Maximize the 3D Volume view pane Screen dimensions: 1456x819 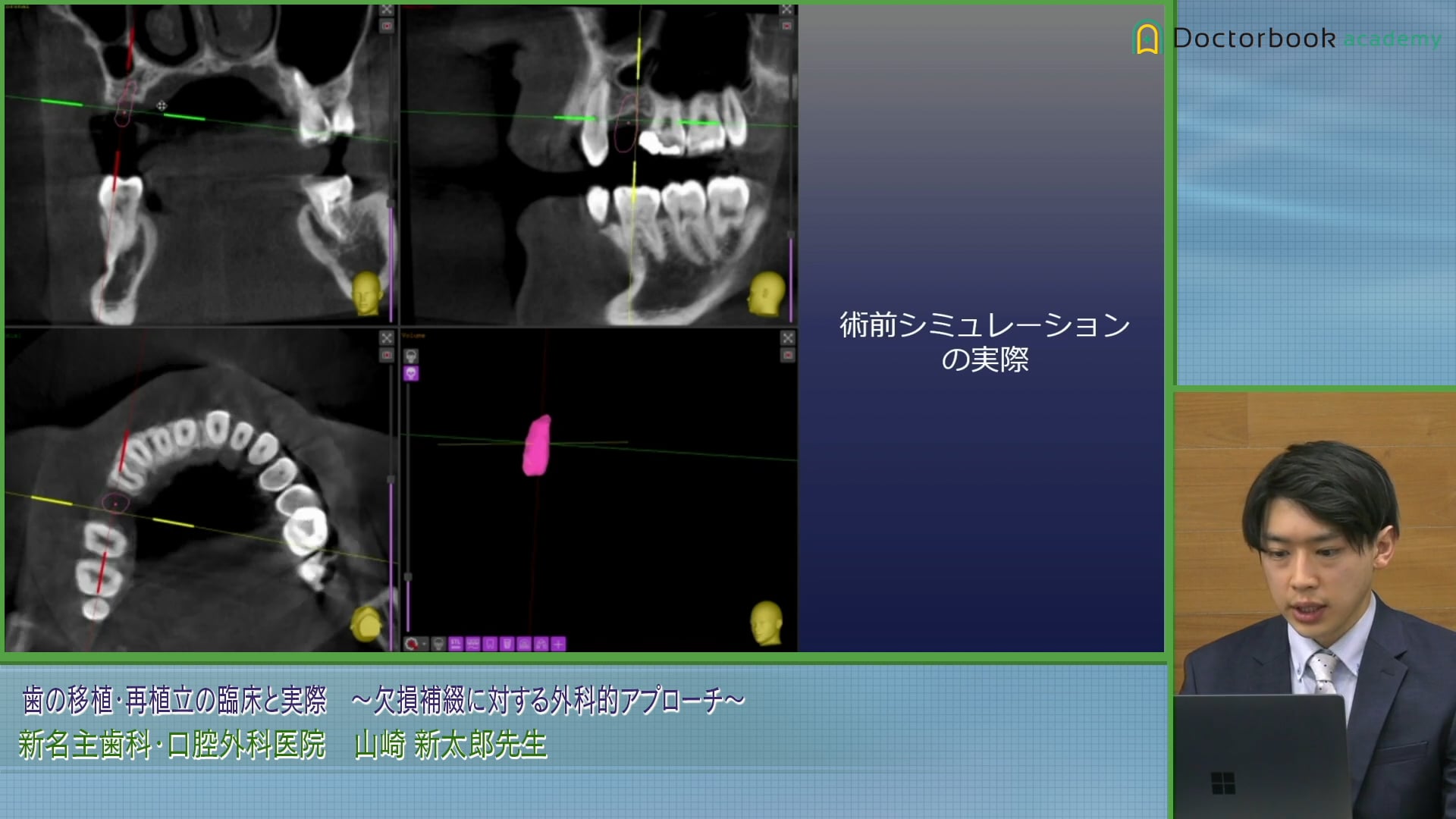[787, 337]
